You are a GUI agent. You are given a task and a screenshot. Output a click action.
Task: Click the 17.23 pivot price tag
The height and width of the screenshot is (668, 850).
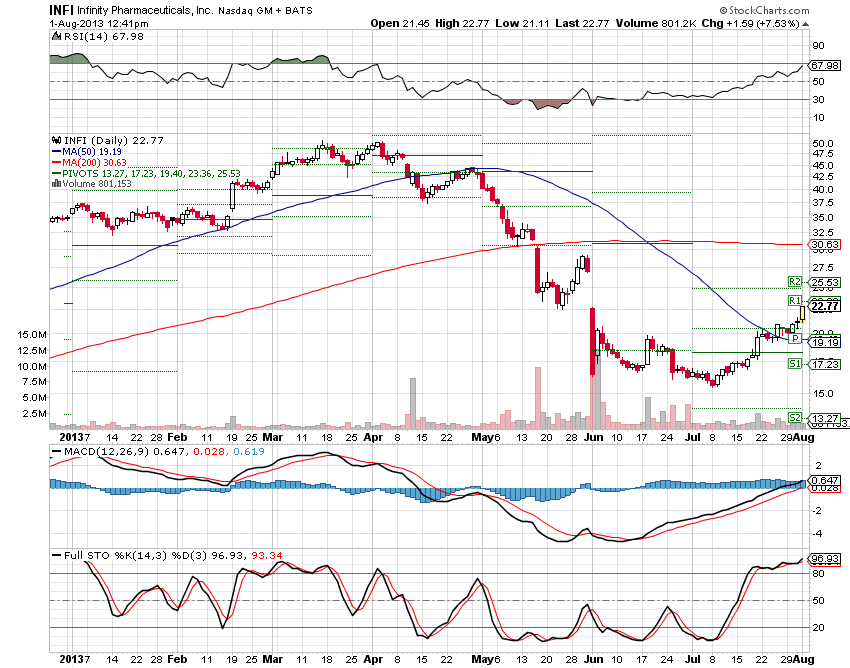coord(825,364)
